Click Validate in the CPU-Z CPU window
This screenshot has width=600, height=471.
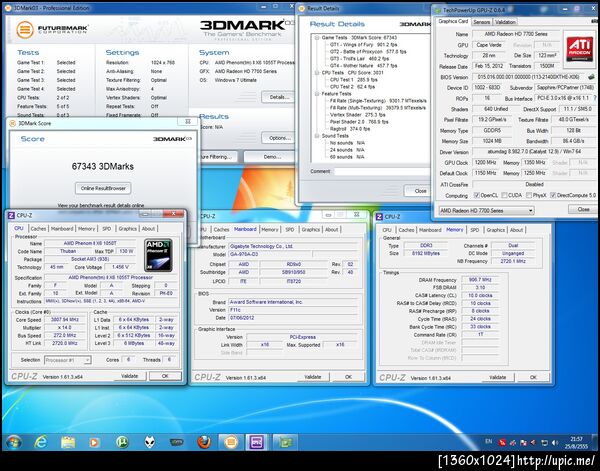129,376
